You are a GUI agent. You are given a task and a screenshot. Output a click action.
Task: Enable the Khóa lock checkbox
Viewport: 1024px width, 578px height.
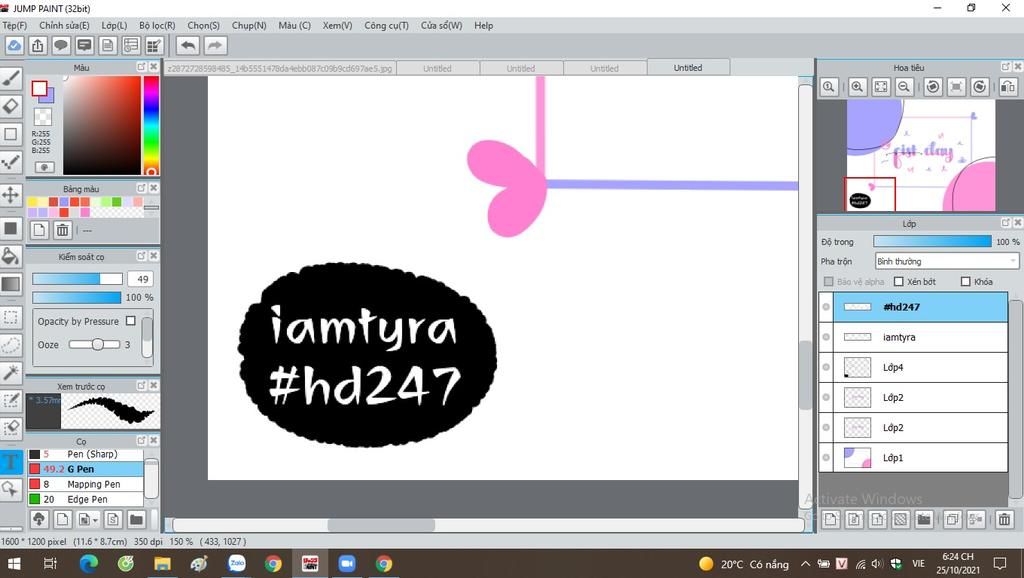[966, 281]
